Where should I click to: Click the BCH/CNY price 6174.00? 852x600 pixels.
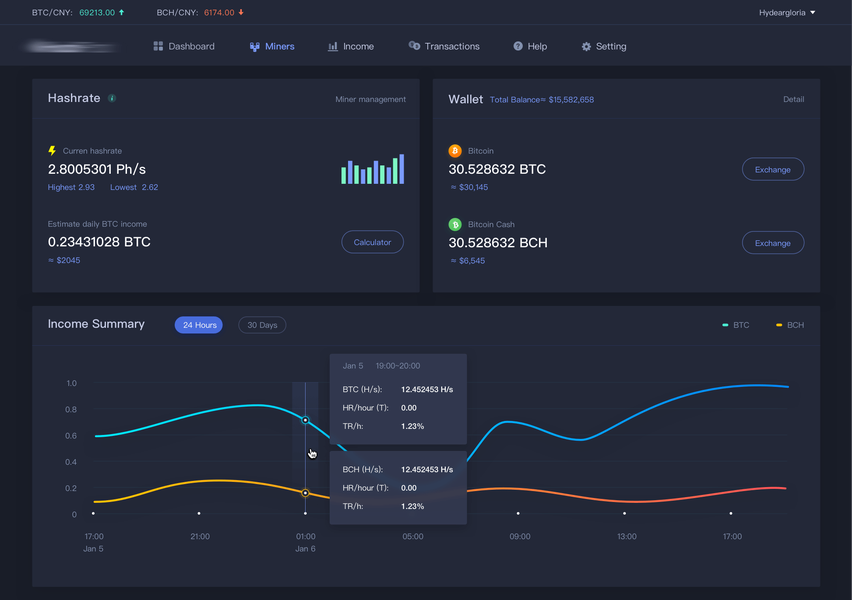click(219, 12)
